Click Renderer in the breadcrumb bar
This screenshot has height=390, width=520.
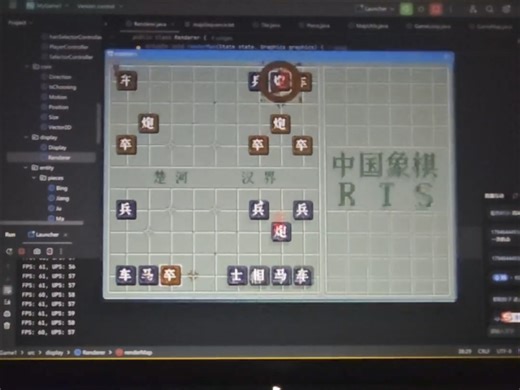click(90, 352)
